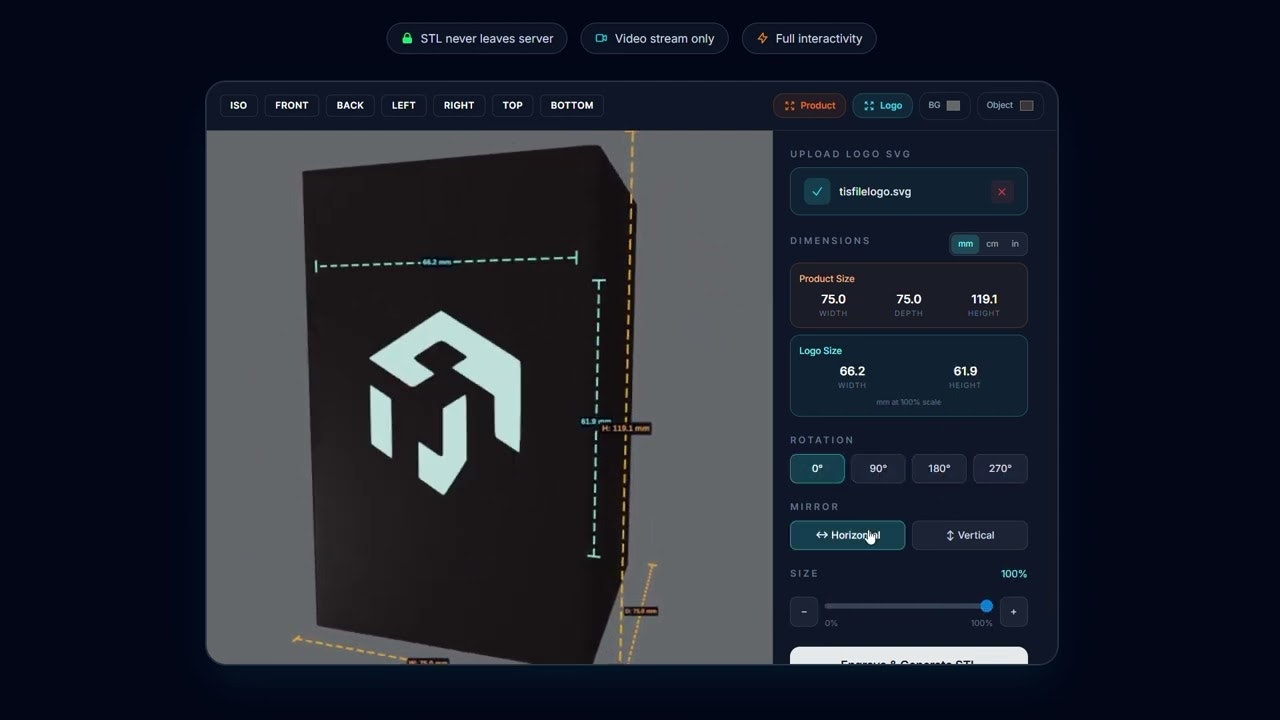This screenshot has height=720, width=1280.
Task: Click the tisfilelogo.svg file name
Action: [875, 191]
